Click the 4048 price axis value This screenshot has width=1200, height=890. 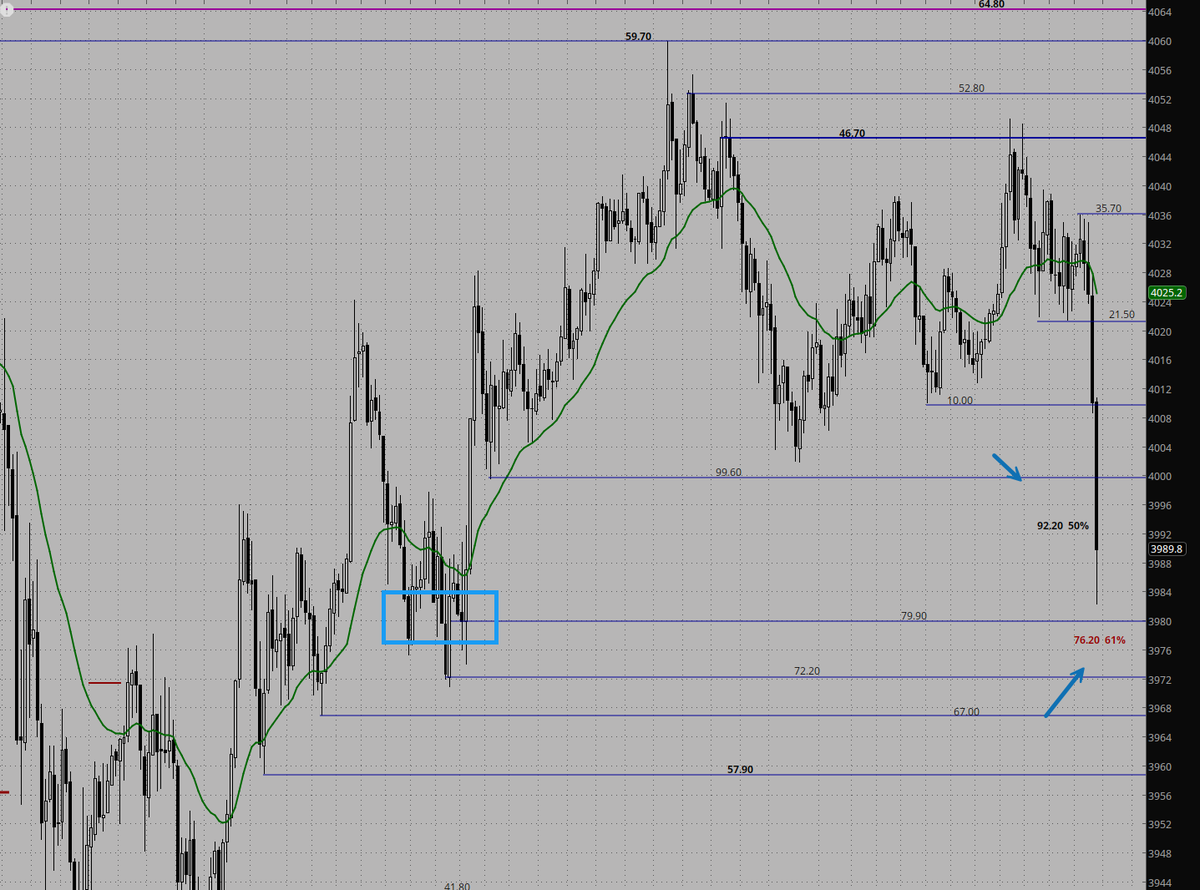[1161, 129]
